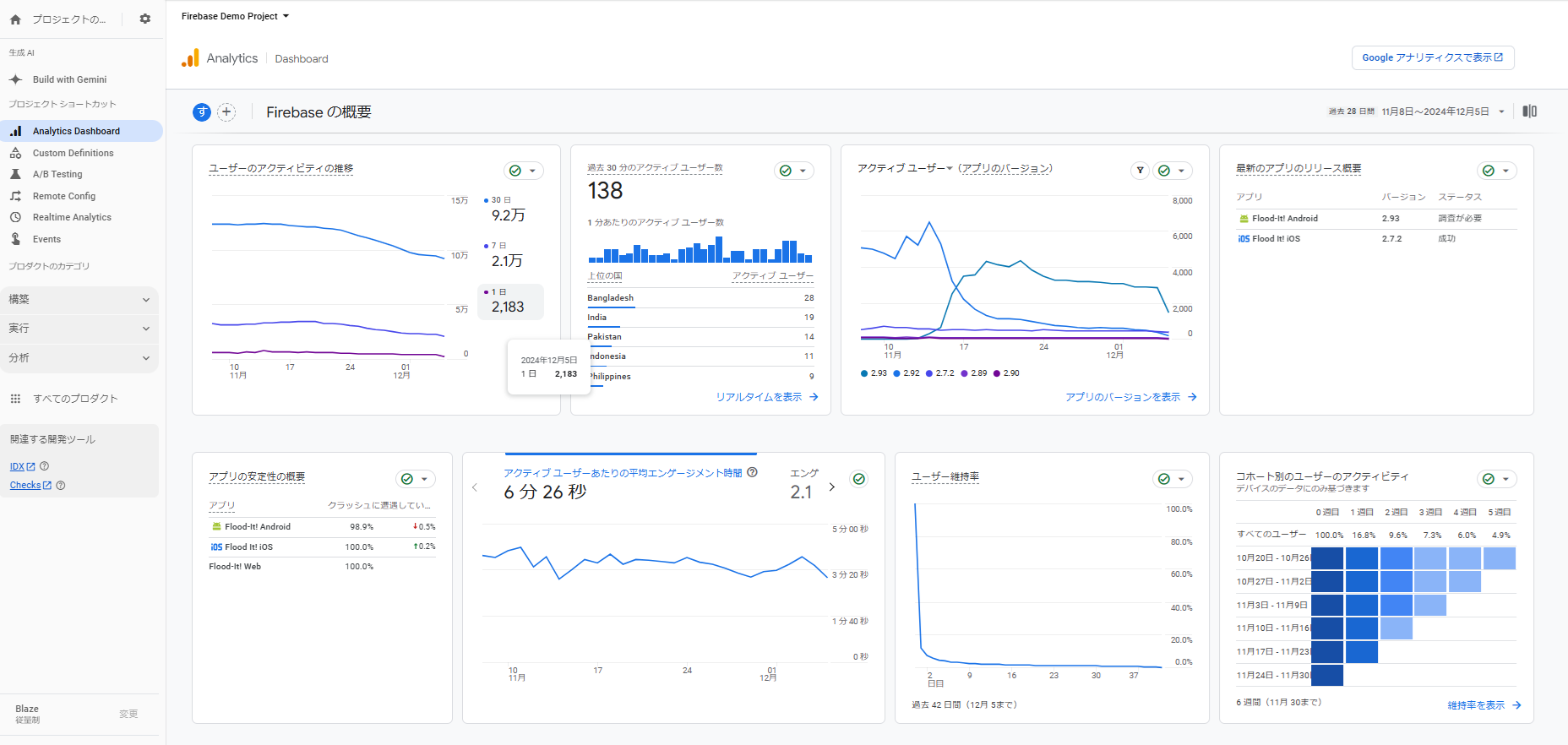Click the 2.7.2 version legend dot
The image size is (1568, 745).
click(929, 373)
